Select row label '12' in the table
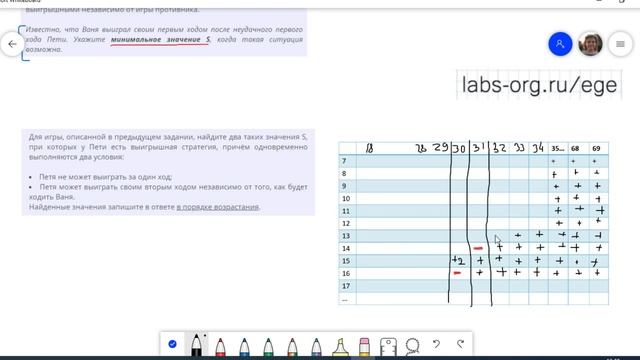 pos(346,224)
